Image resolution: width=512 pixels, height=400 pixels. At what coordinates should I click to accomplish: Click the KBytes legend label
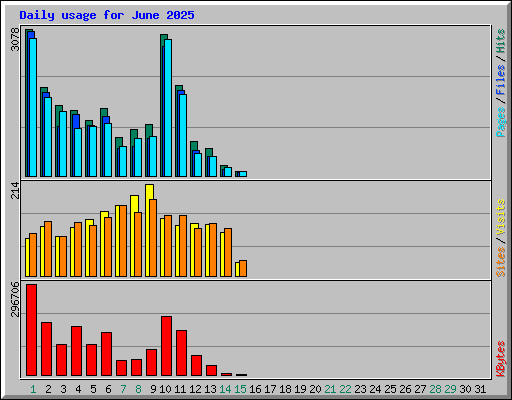500,359
